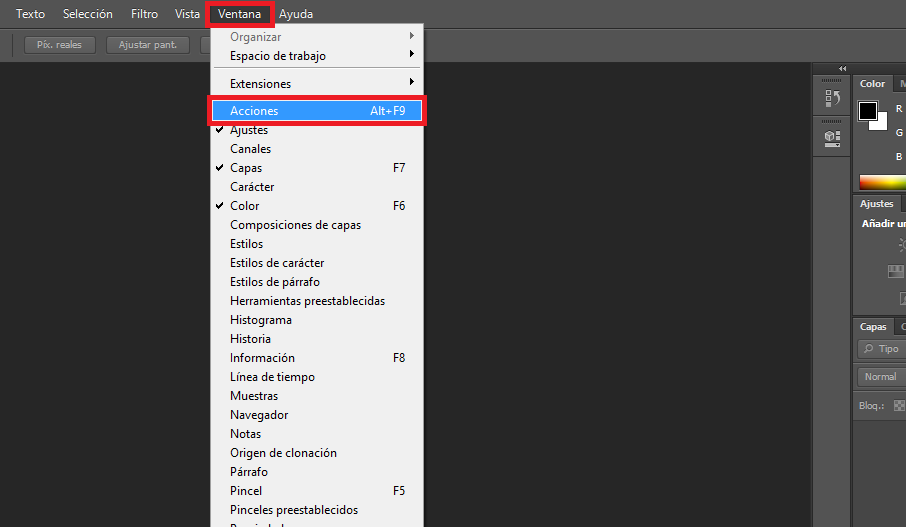Select the Estilos menu entry
Viewport: 906px width, 527px height.
(317, 244)
